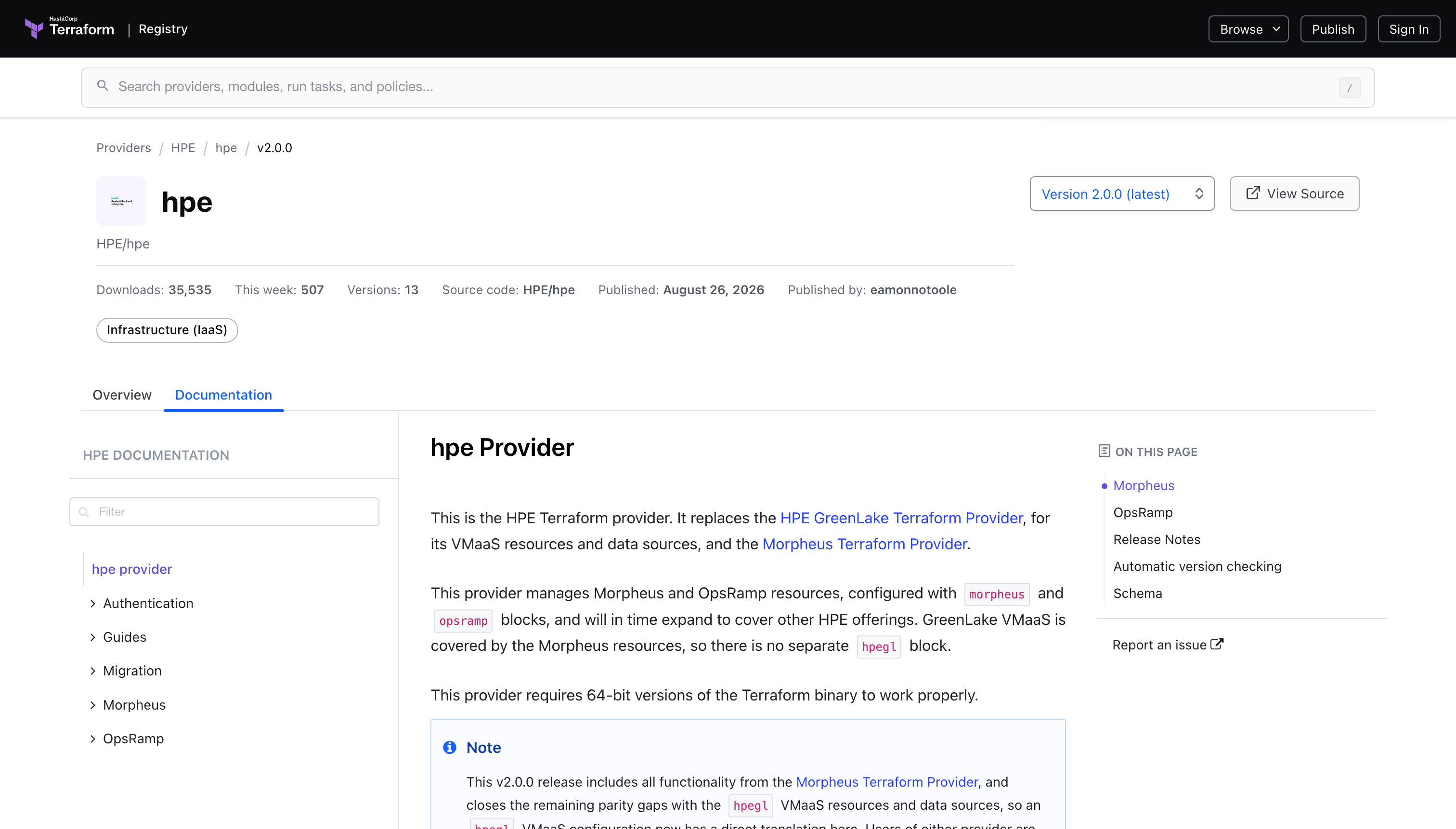Click the external link icon on View Source
The height and width of the screenshot is (829, 1456).
click(x=1253, y=193)
